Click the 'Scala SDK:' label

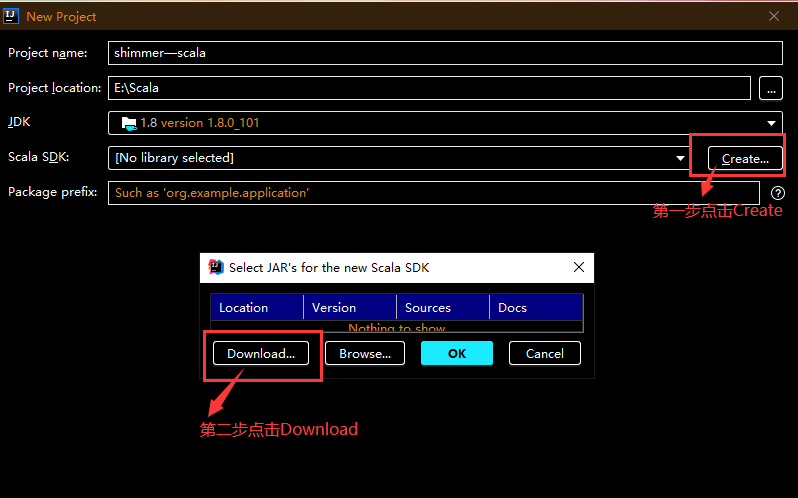[x=38, y=157]
